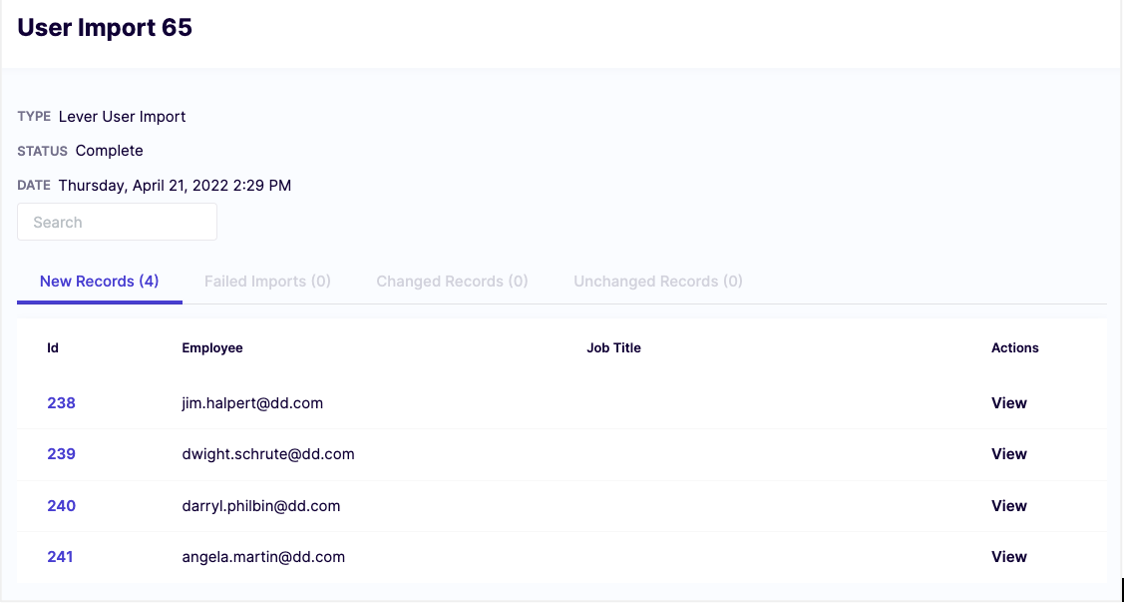This screenshot has width=1126, height=604.
Task: Click View for dwight.schrute@dd.com
Action: click(1008, 454)
